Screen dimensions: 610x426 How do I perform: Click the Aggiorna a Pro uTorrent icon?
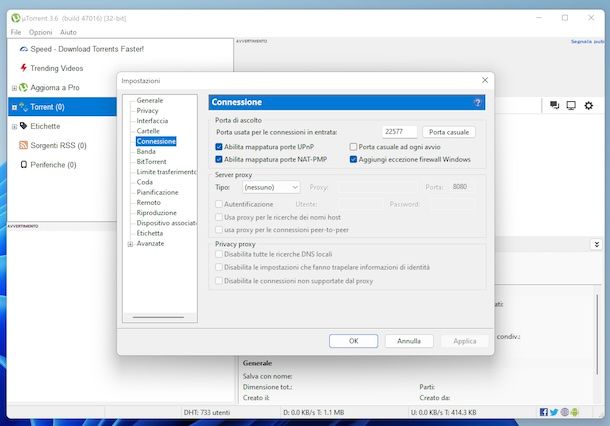click(x=24, y=88)
